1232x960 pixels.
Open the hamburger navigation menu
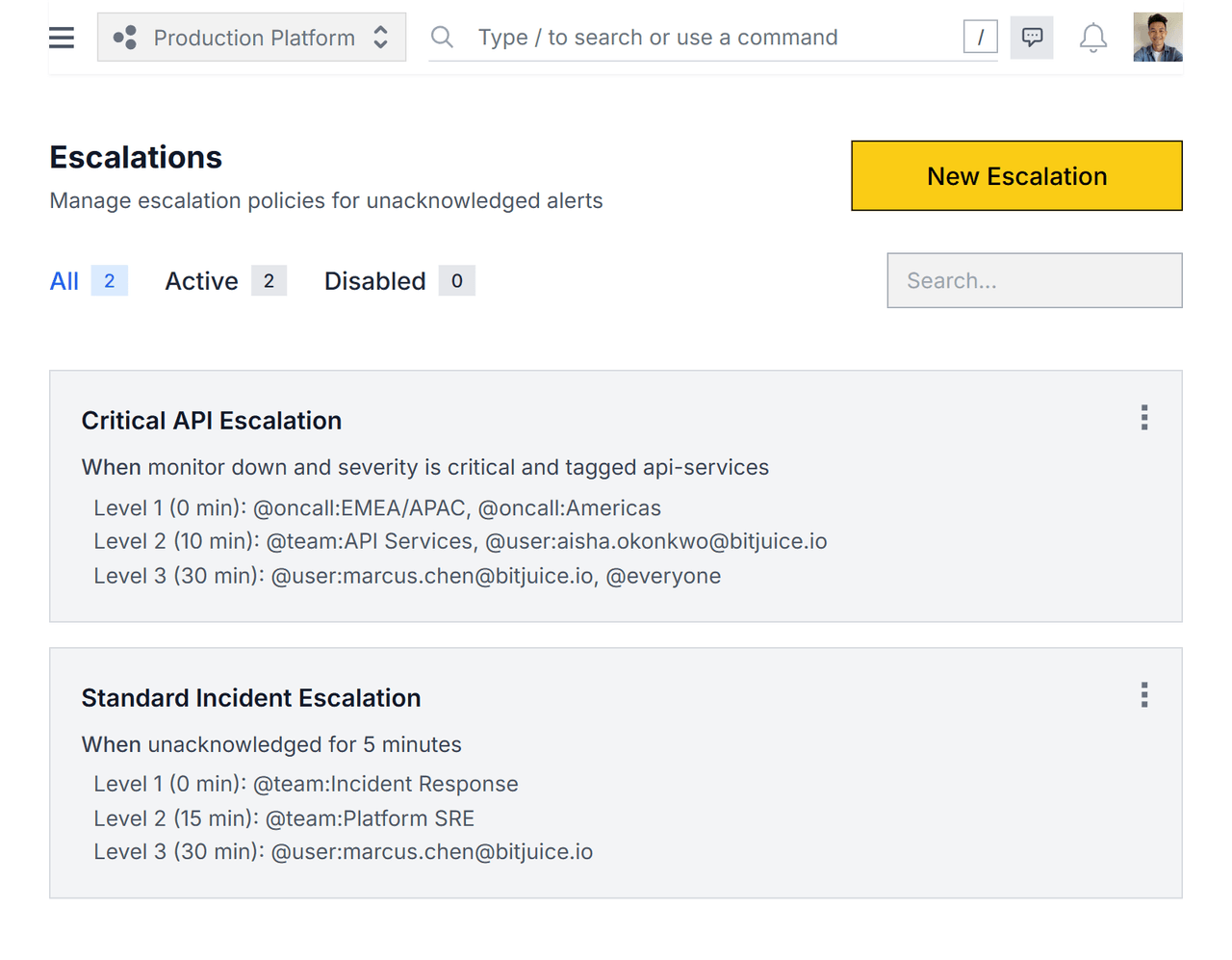pyautogui.click(x=61, y=37)
